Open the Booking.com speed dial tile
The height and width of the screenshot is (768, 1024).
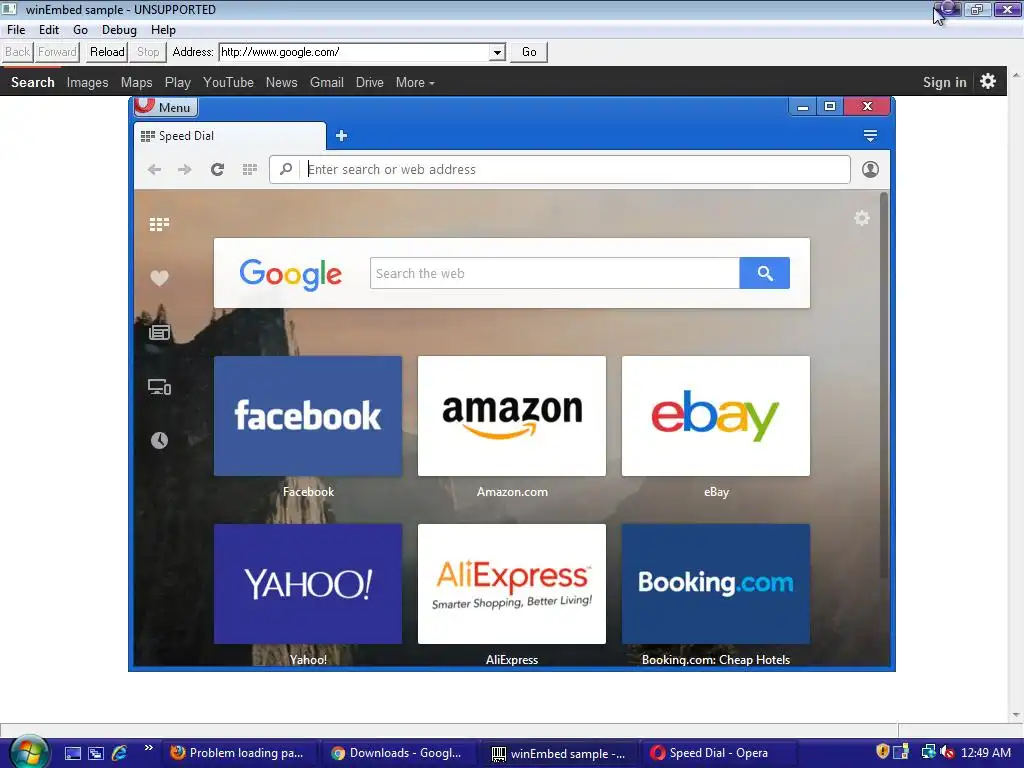[x=716, y=584]
